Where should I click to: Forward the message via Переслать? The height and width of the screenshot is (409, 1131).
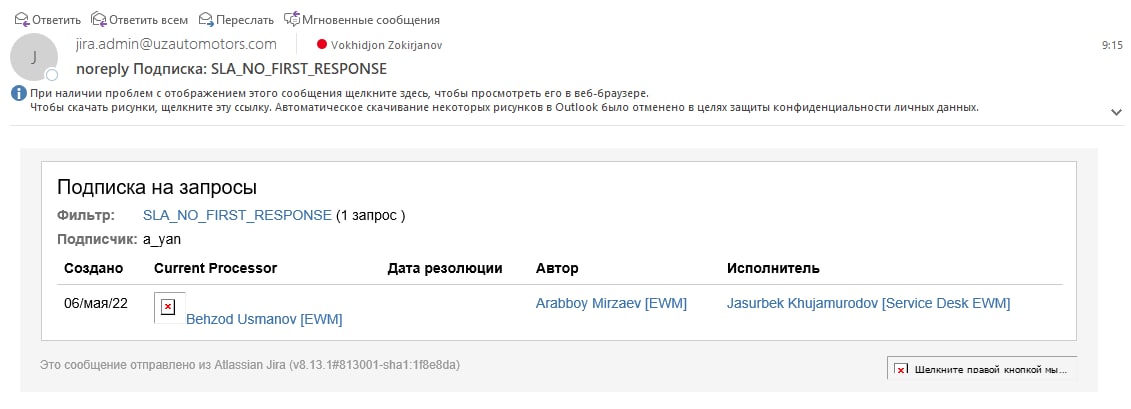pos(236,19)
